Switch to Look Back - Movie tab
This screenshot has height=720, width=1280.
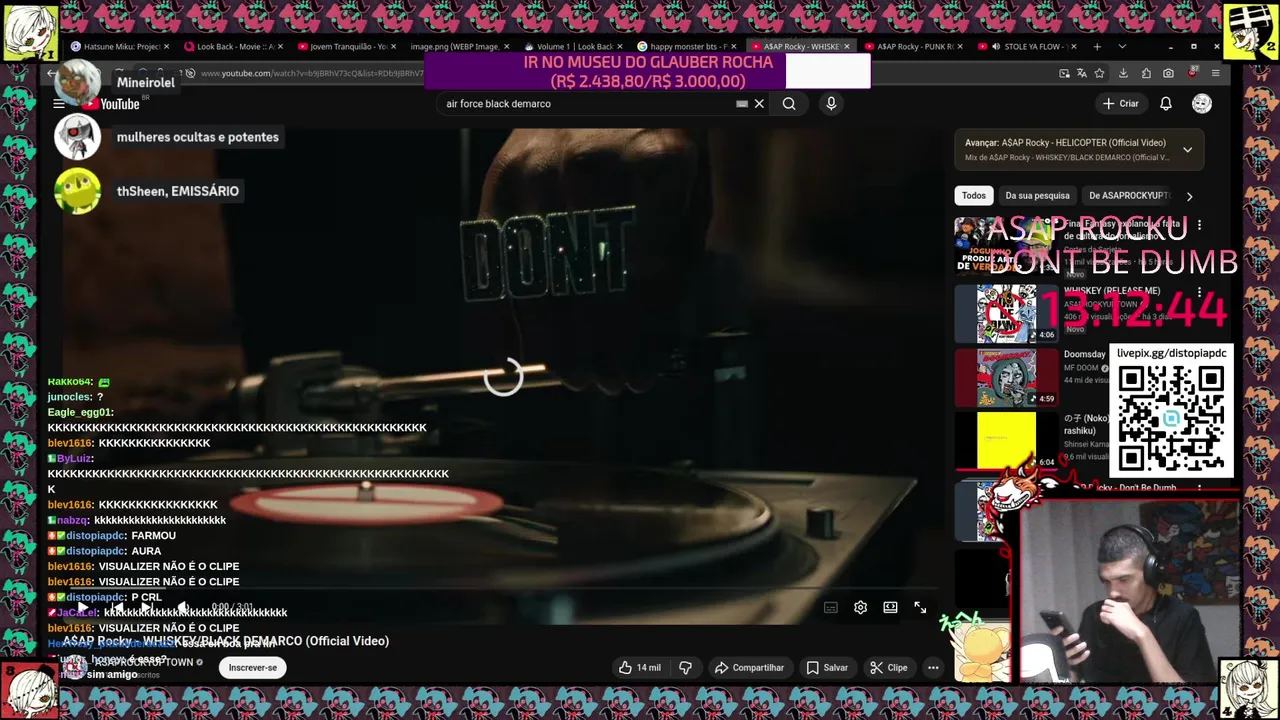[x=235, y=46]
